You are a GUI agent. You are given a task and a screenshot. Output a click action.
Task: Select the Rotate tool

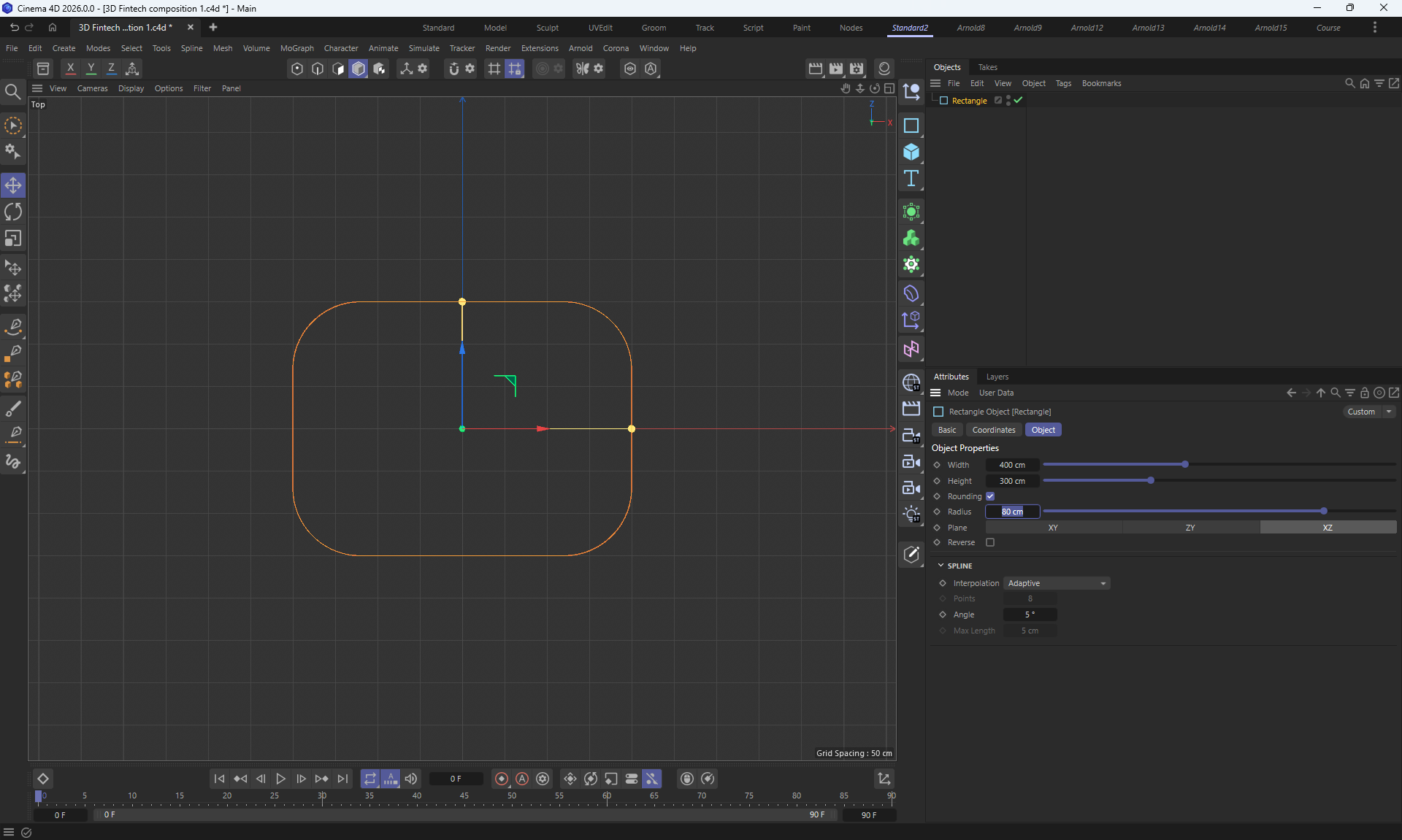[x=13, y=212]
